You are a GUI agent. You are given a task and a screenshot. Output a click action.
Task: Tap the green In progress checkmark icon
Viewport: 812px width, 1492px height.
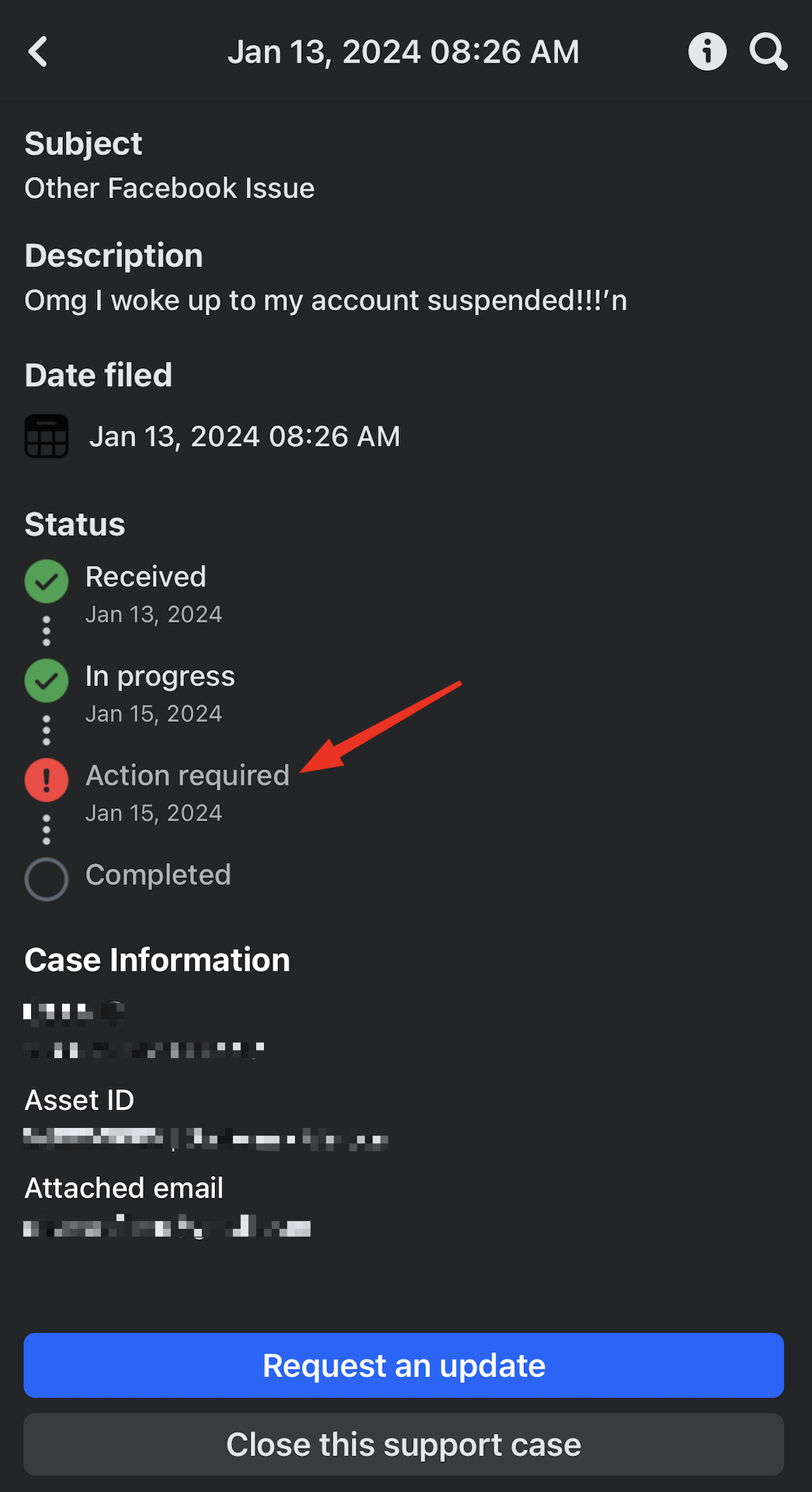47,680
